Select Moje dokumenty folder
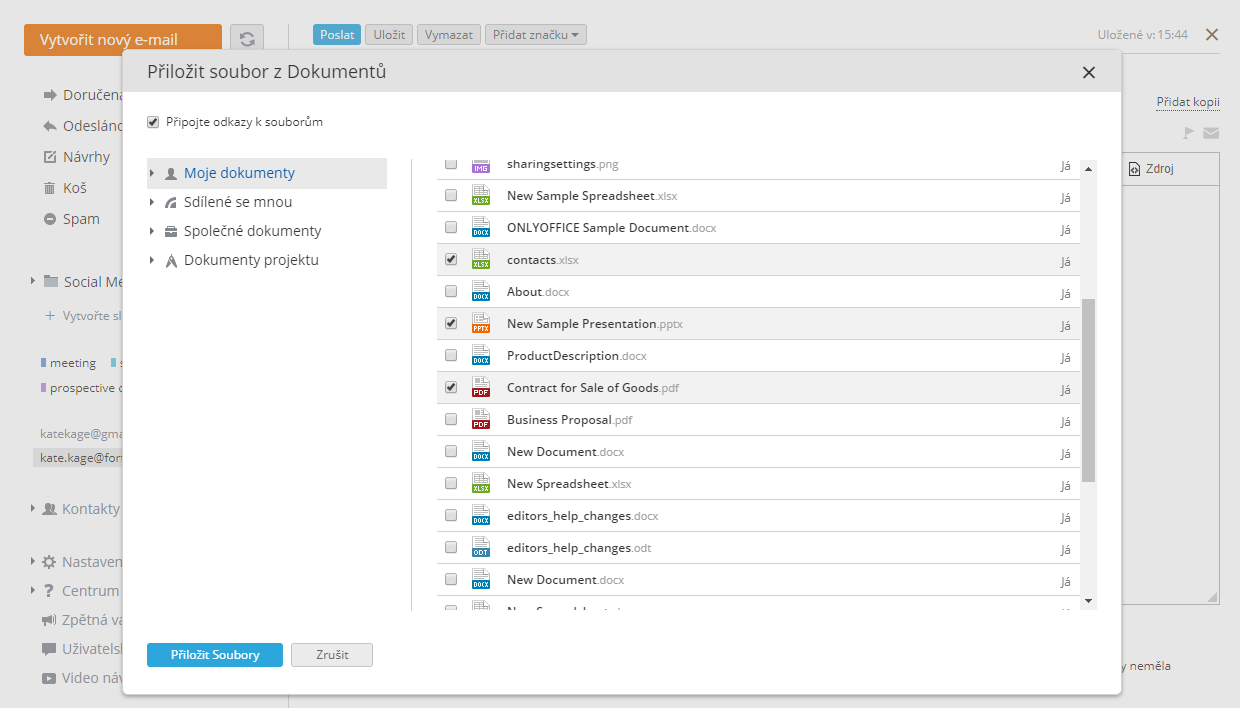Image resolution: width=1240 pixels, height=708 pixels. [x=239, y=173]
